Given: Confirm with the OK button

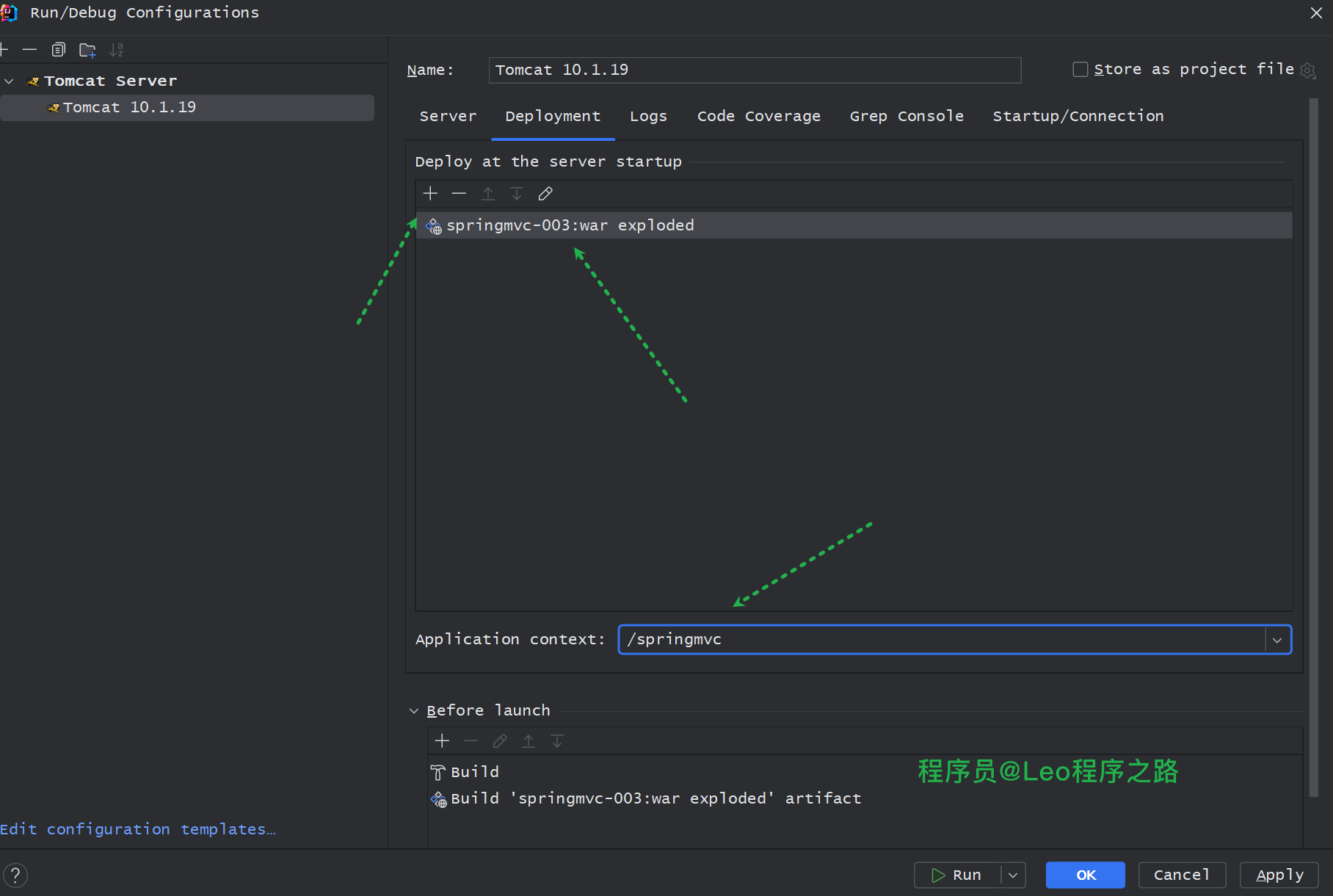Looking at the screenshot, I should 1085,875.
